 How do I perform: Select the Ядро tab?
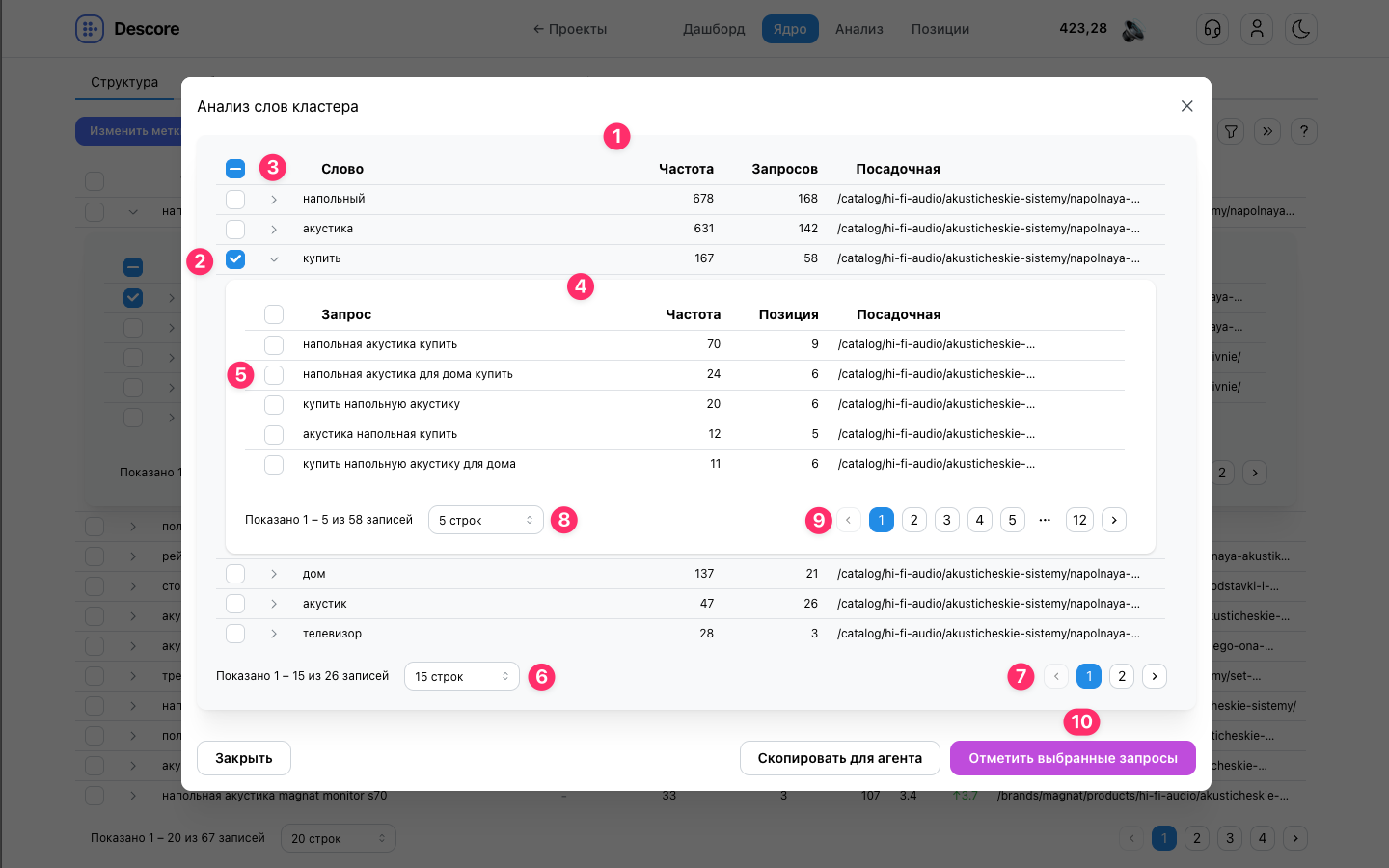point(790,29)
